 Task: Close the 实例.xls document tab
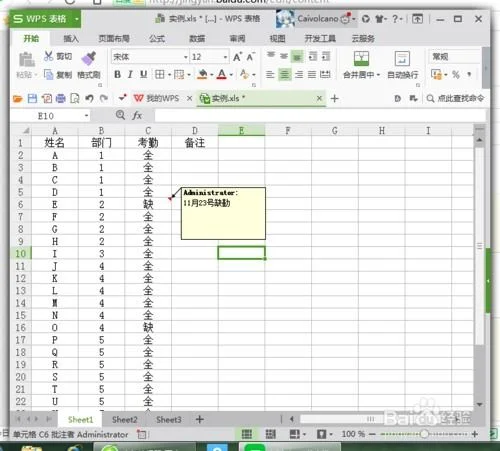tap(319, 98)
